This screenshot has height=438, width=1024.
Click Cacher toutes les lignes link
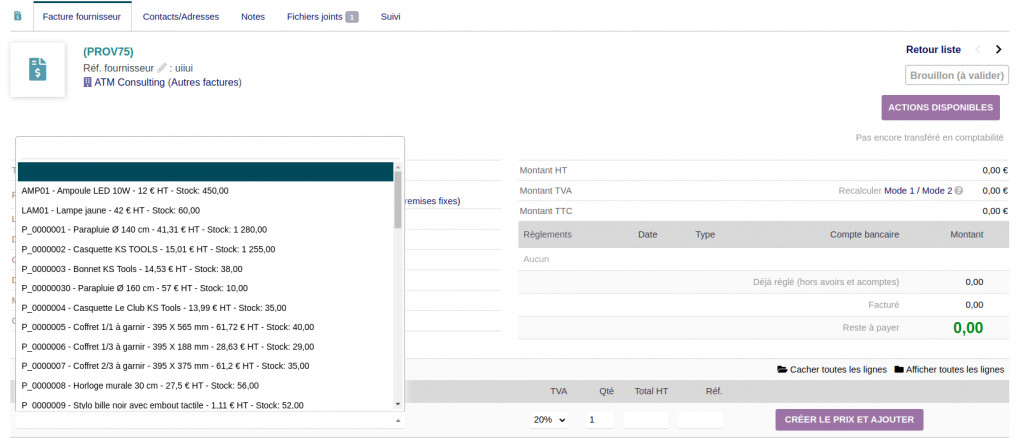pos(838,369)
